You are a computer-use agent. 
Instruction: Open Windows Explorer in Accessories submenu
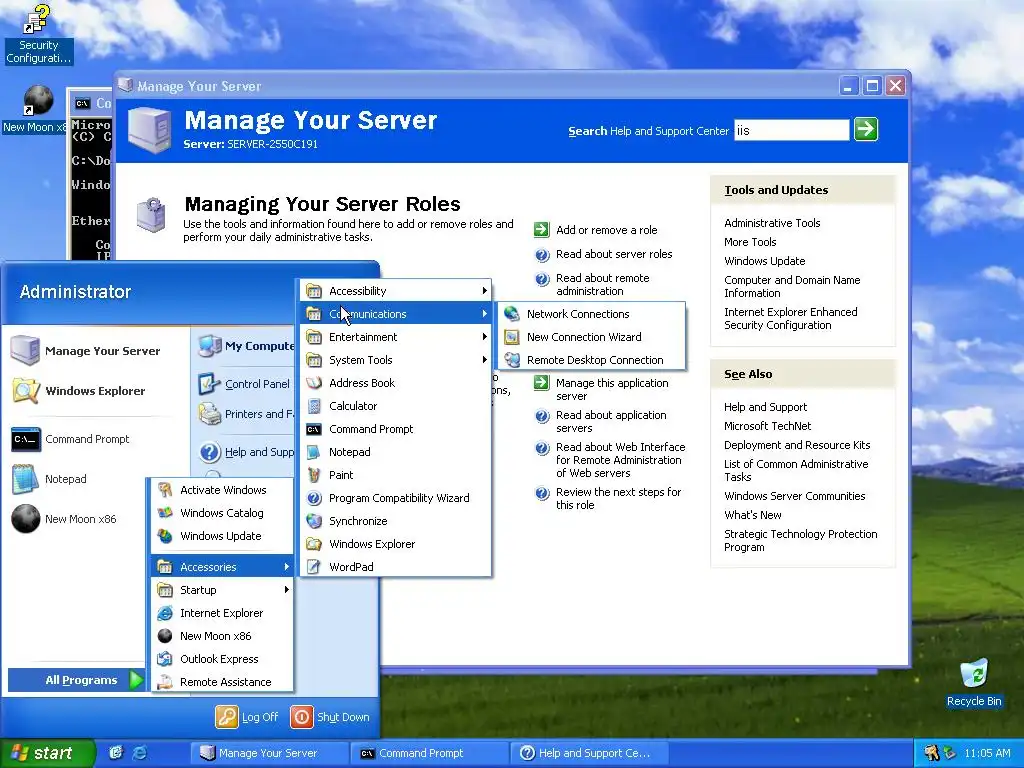395,544
